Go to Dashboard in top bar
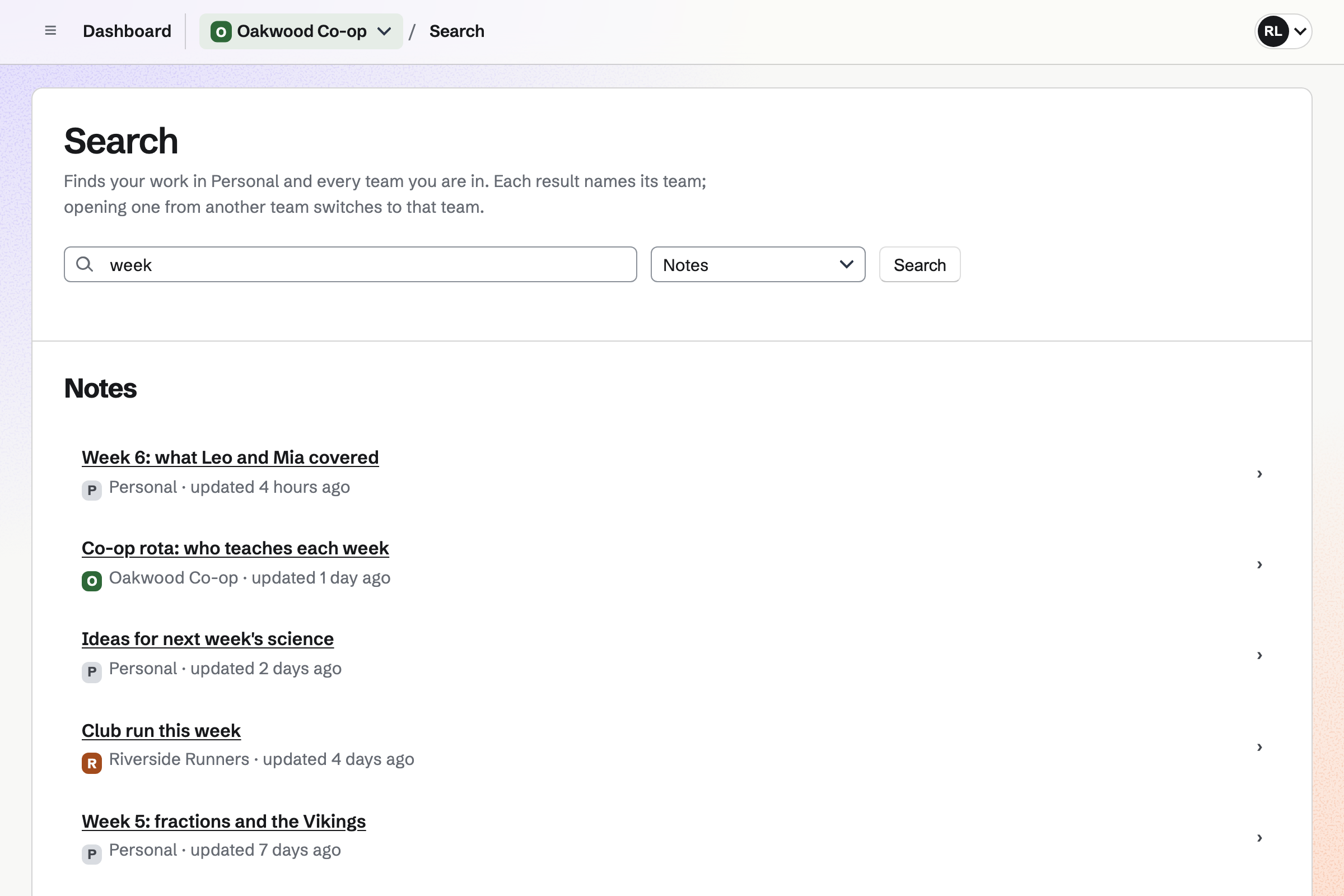This screenshot has width=1344, height=896. click(127, 31)
